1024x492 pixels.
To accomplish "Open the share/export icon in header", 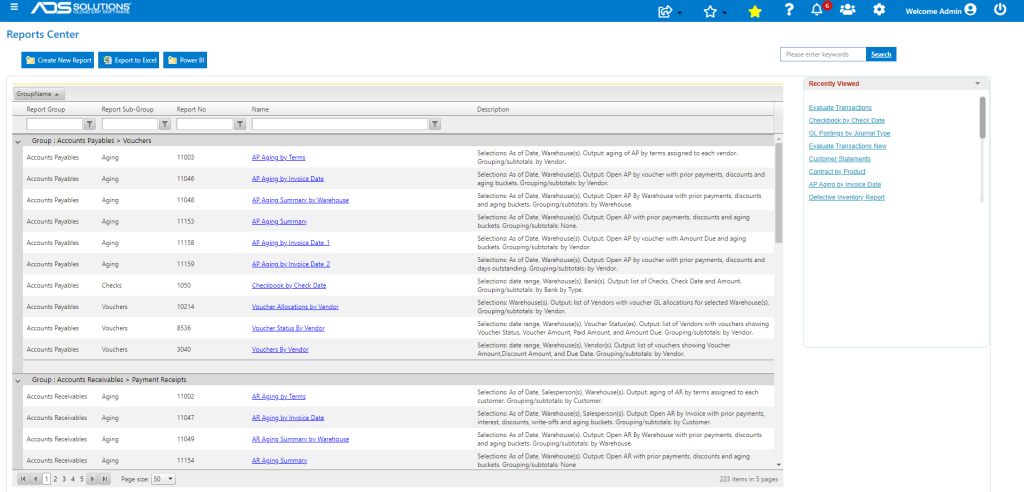I will (x=666, y=10).
